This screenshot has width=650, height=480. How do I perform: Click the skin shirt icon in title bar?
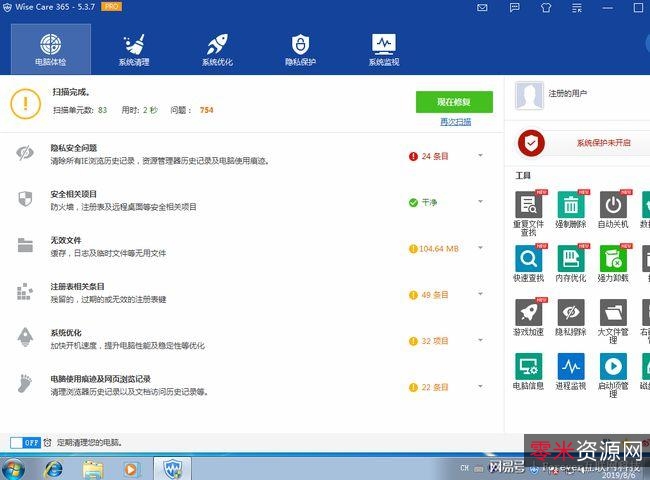coord(546,7)
